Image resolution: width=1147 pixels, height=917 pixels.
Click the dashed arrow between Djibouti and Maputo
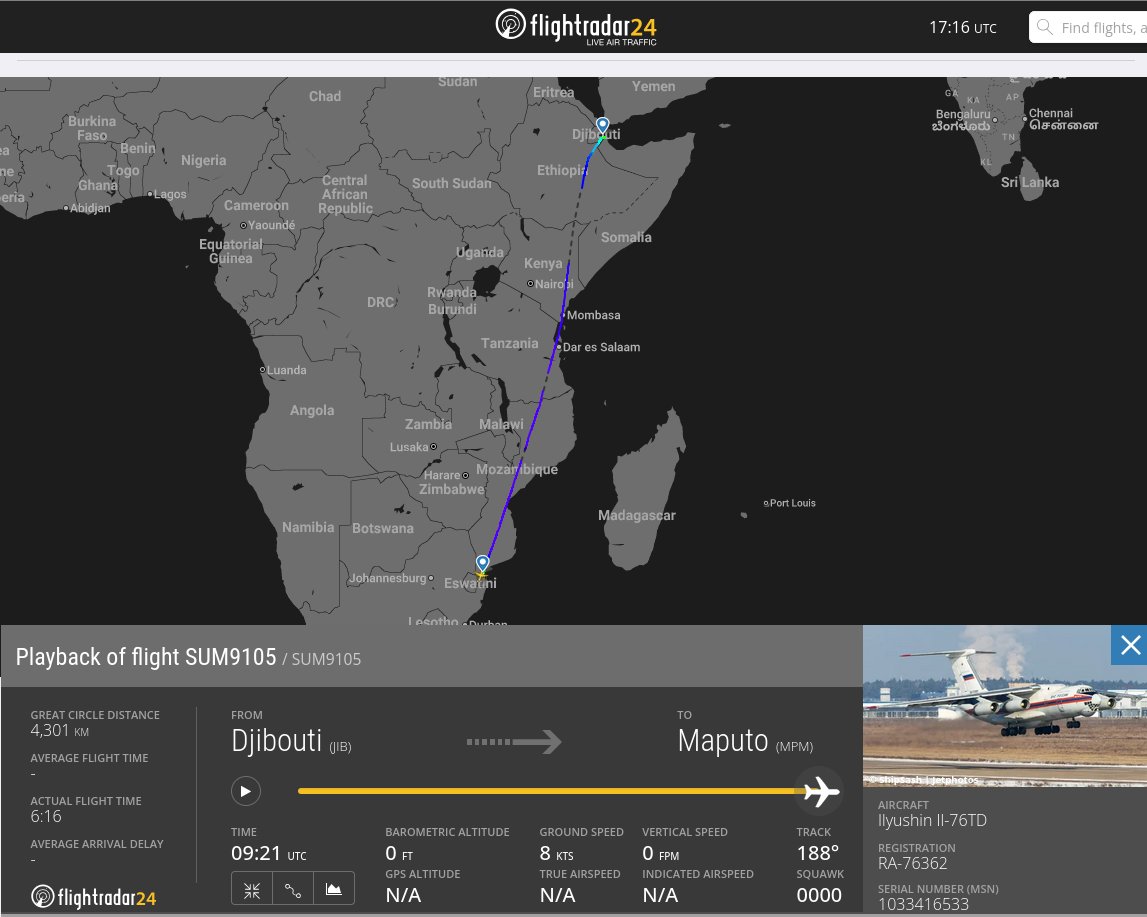514,742
